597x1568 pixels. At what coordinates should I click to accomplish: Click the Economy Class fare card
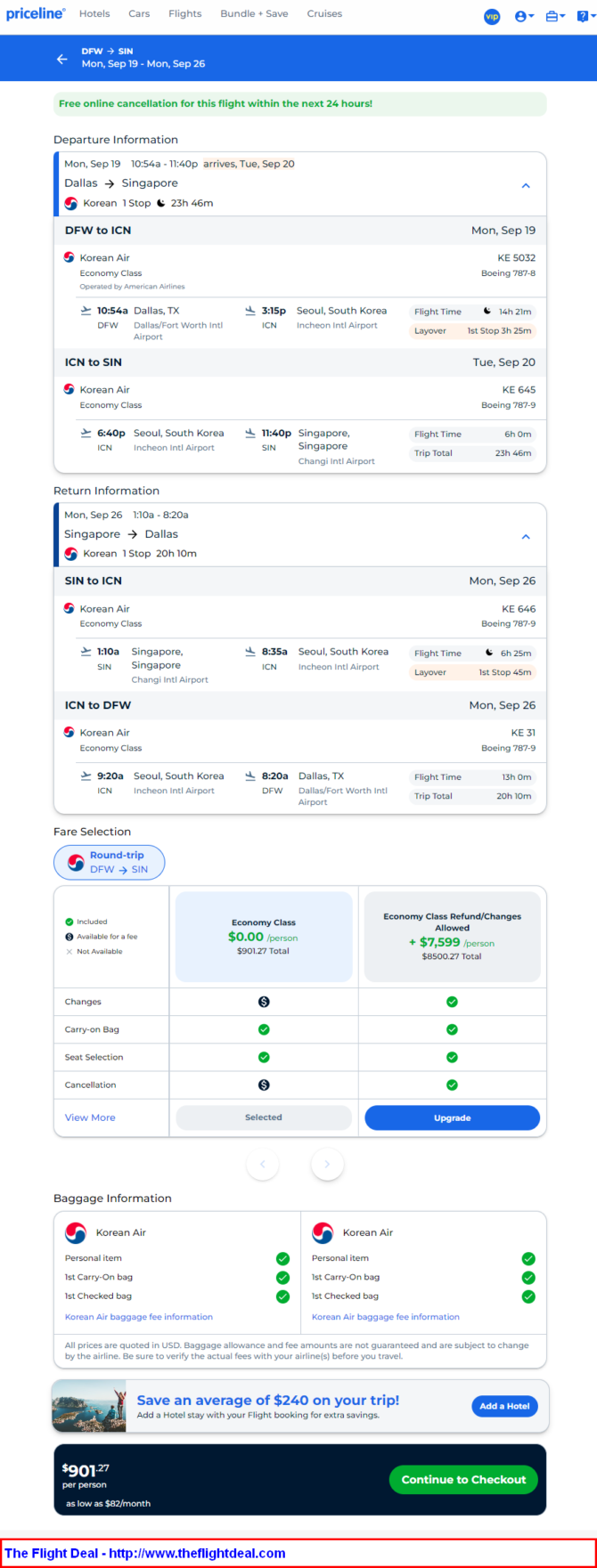pos(264,937)
